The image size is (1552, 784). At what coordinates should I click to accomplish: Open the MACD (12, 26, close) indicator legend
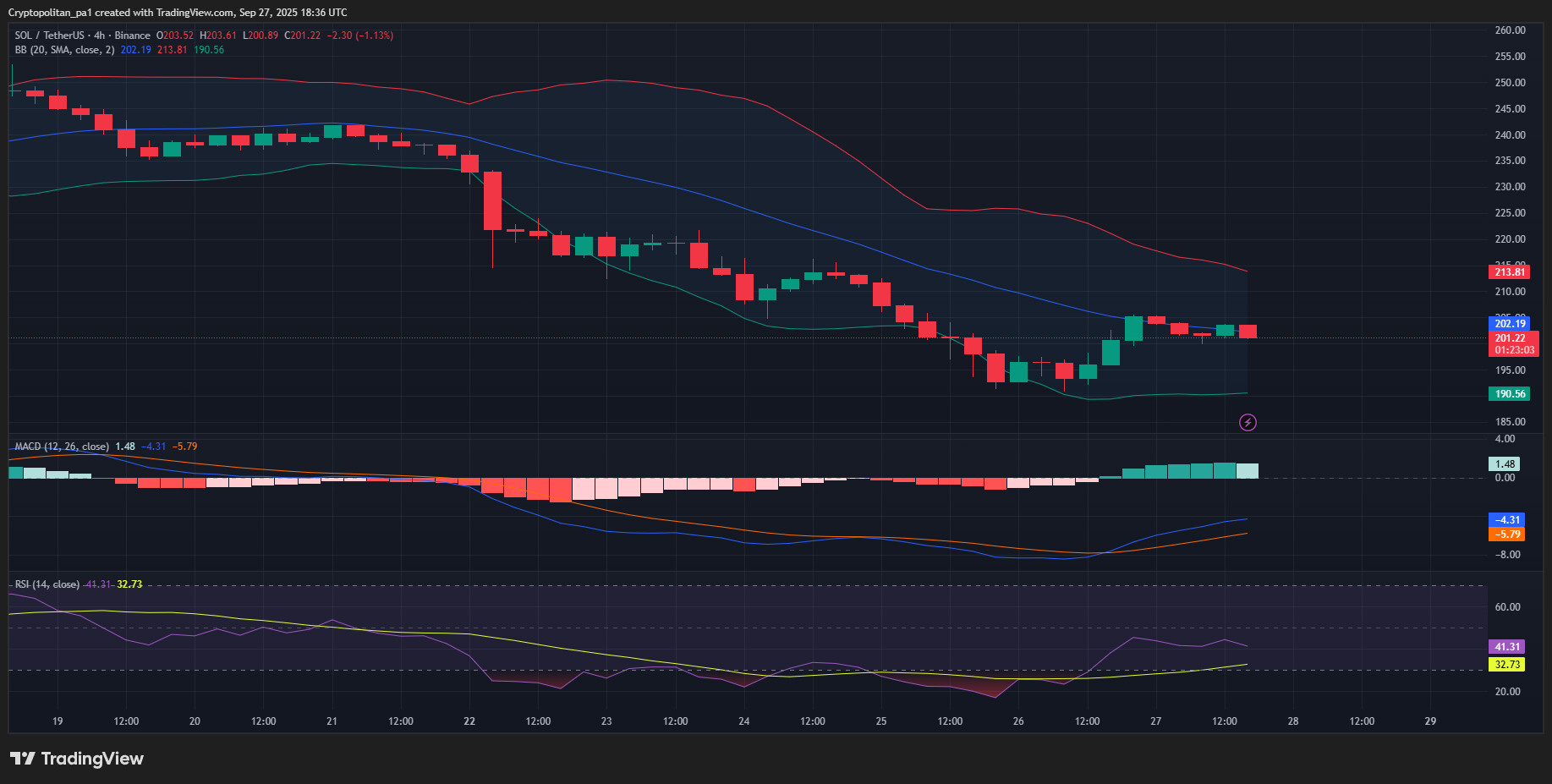tap(62, 447)
